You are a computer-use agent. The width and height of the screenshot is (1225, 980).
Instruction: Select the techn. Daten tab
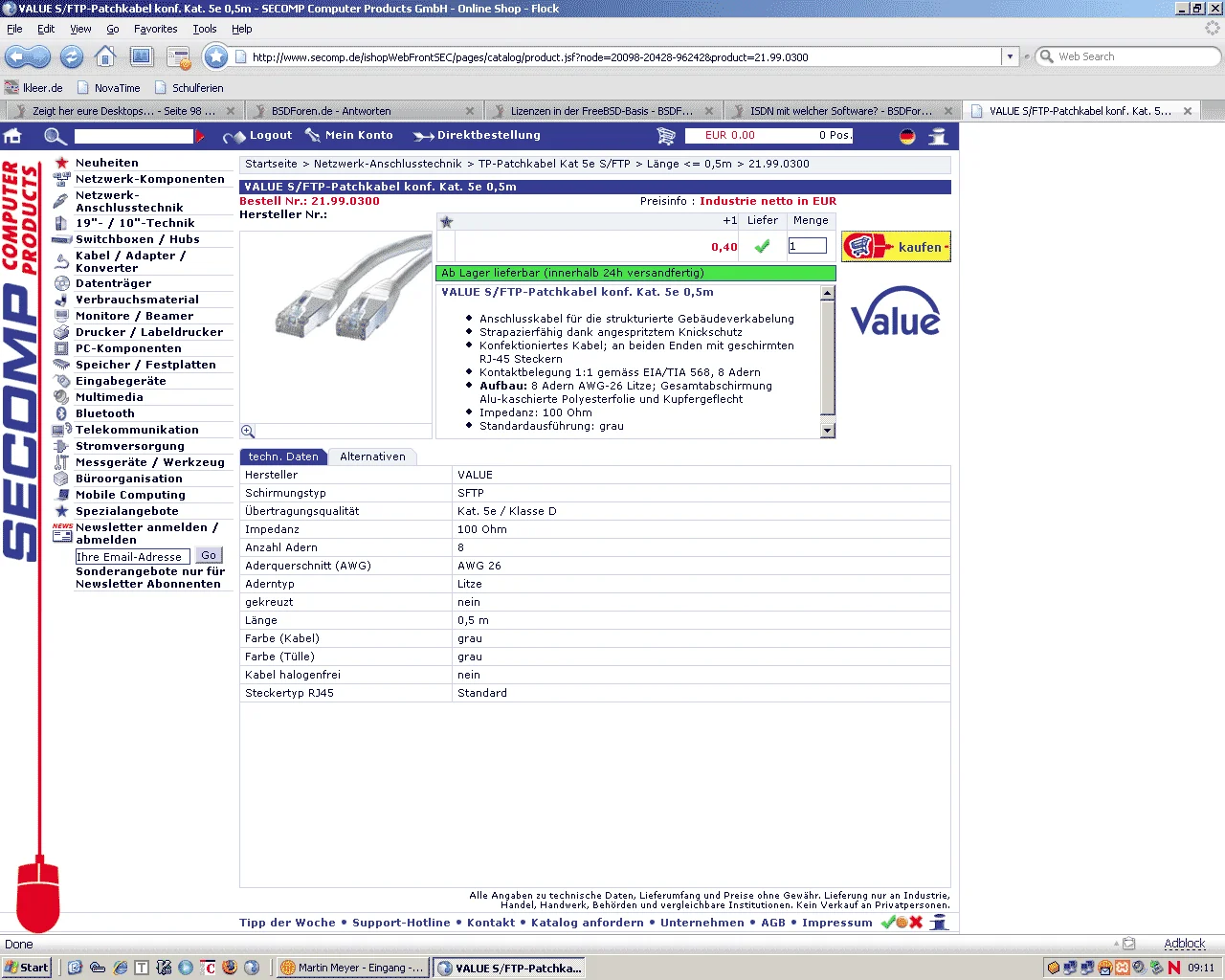283,457
